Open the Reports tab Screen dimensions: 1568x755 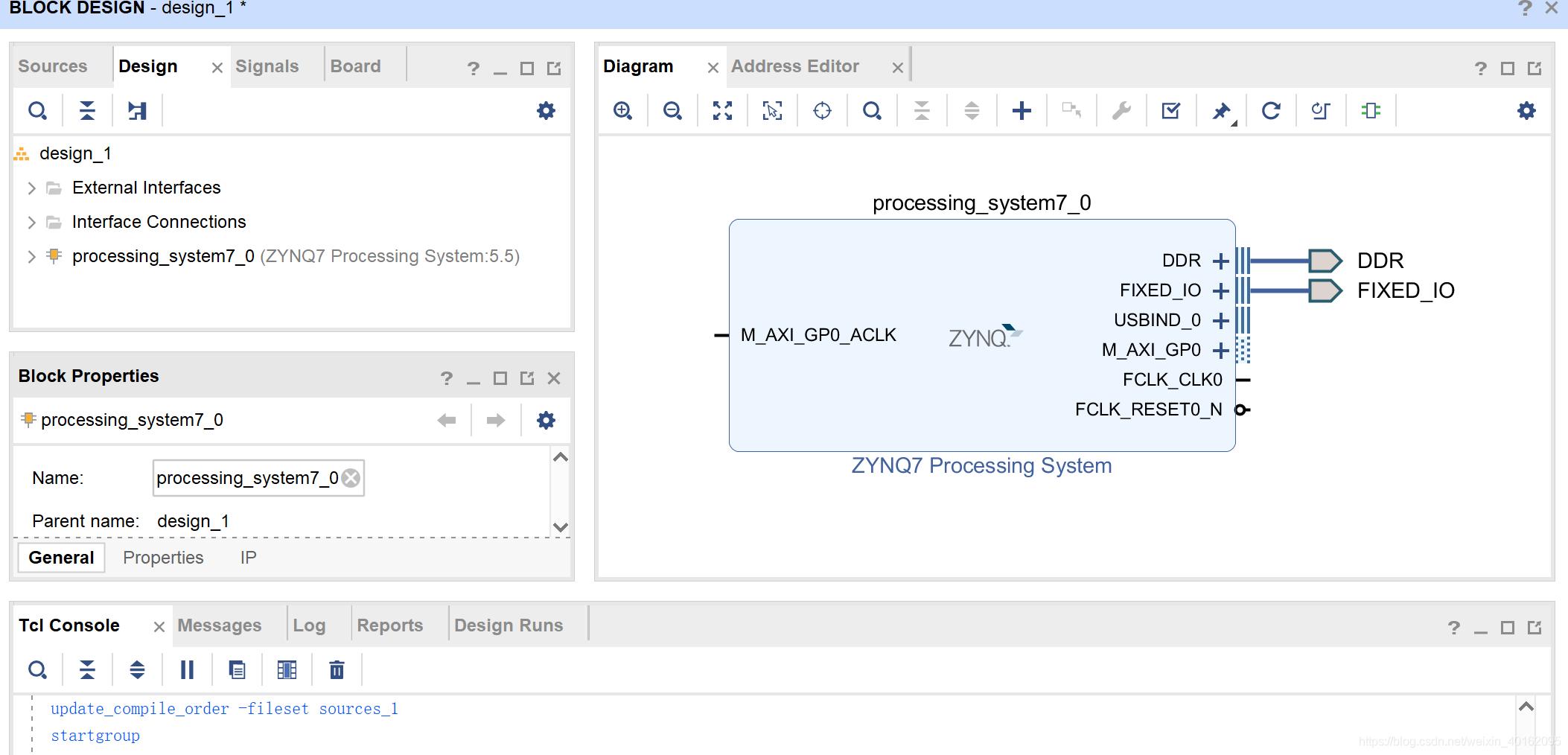point(390,625)
